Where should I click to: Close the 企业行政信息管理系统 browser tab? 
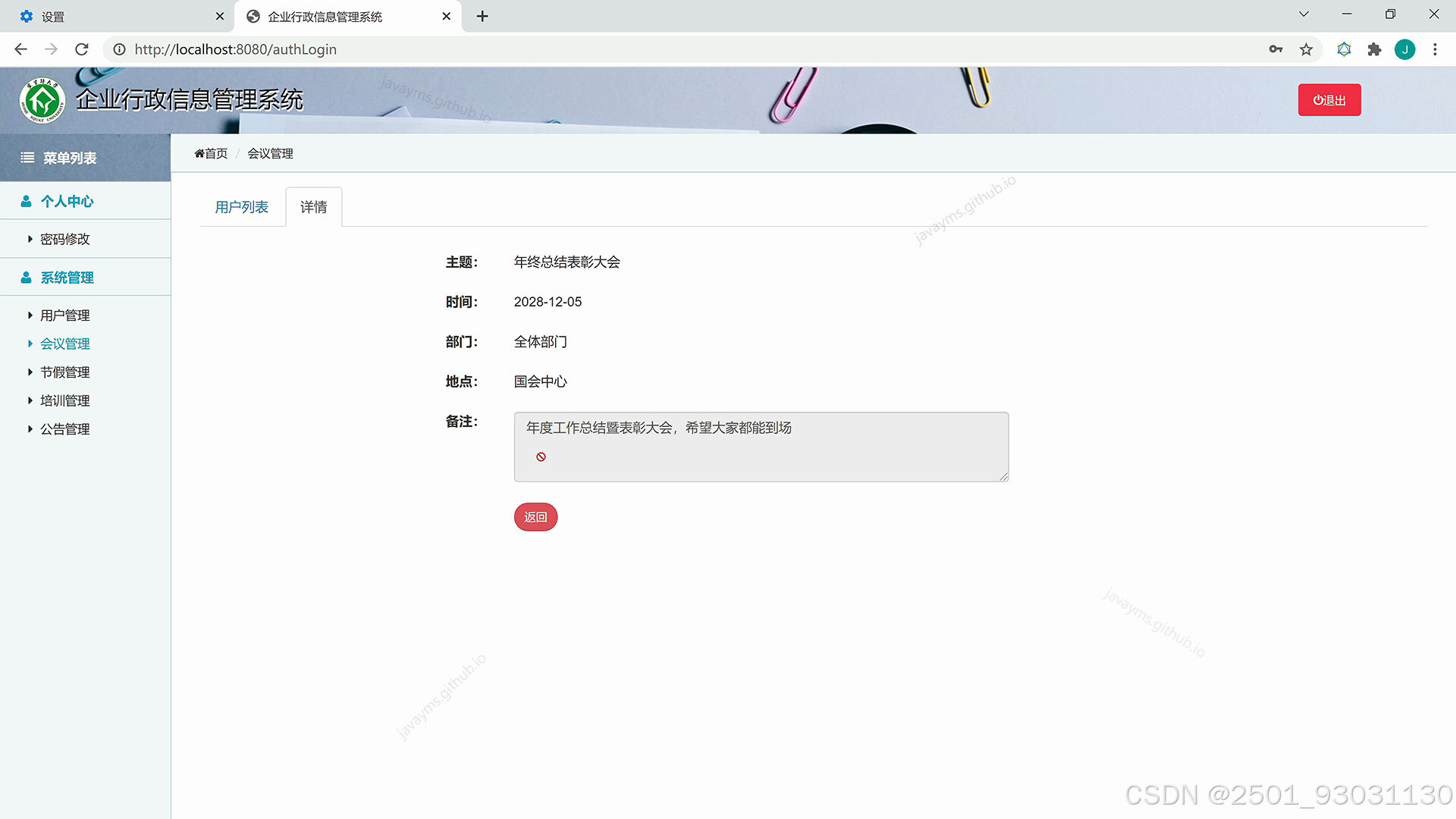[x=447, y=16]
